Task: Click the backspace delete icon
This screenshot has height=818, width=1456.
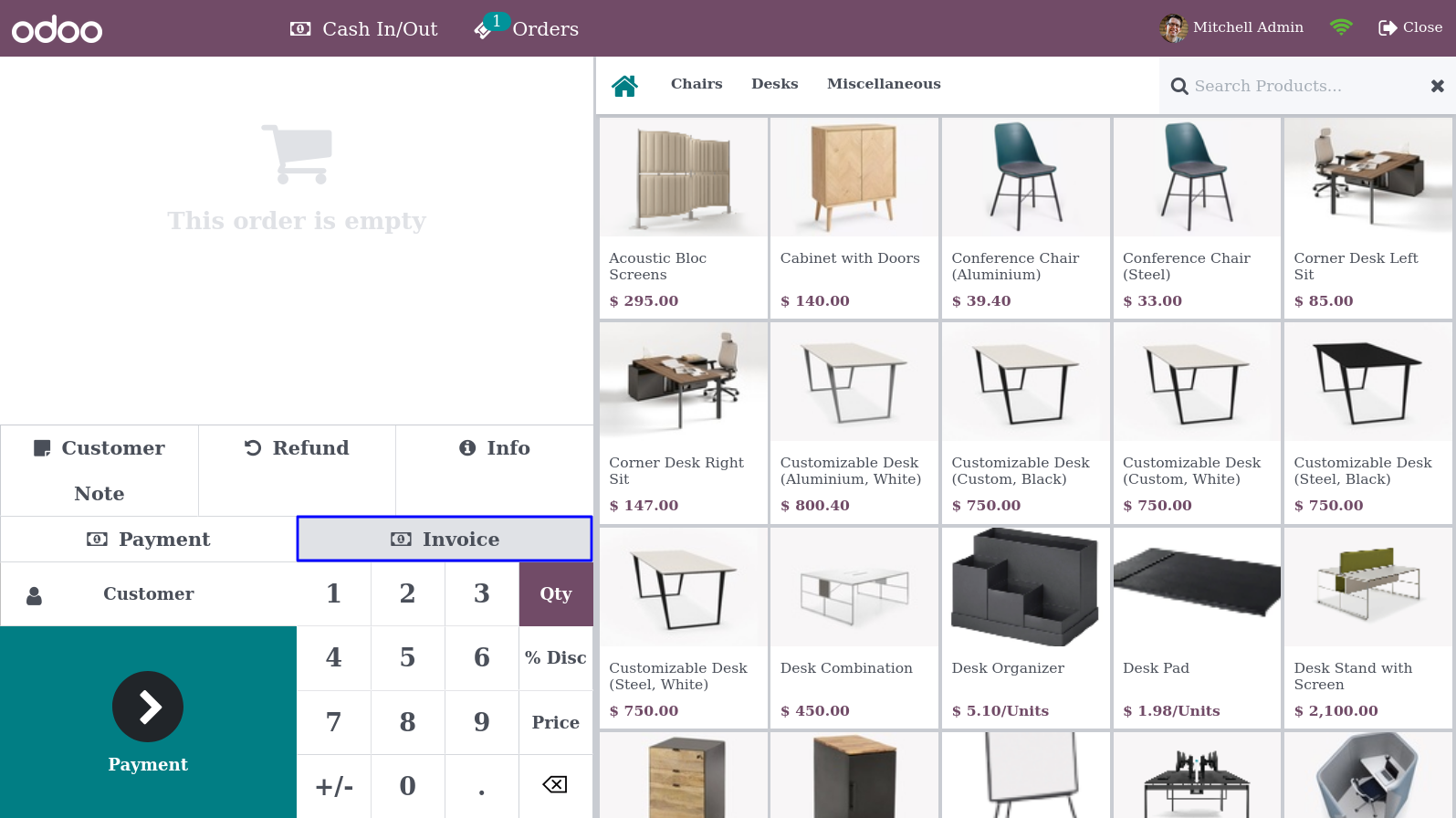Action: (x=555, y=784)
